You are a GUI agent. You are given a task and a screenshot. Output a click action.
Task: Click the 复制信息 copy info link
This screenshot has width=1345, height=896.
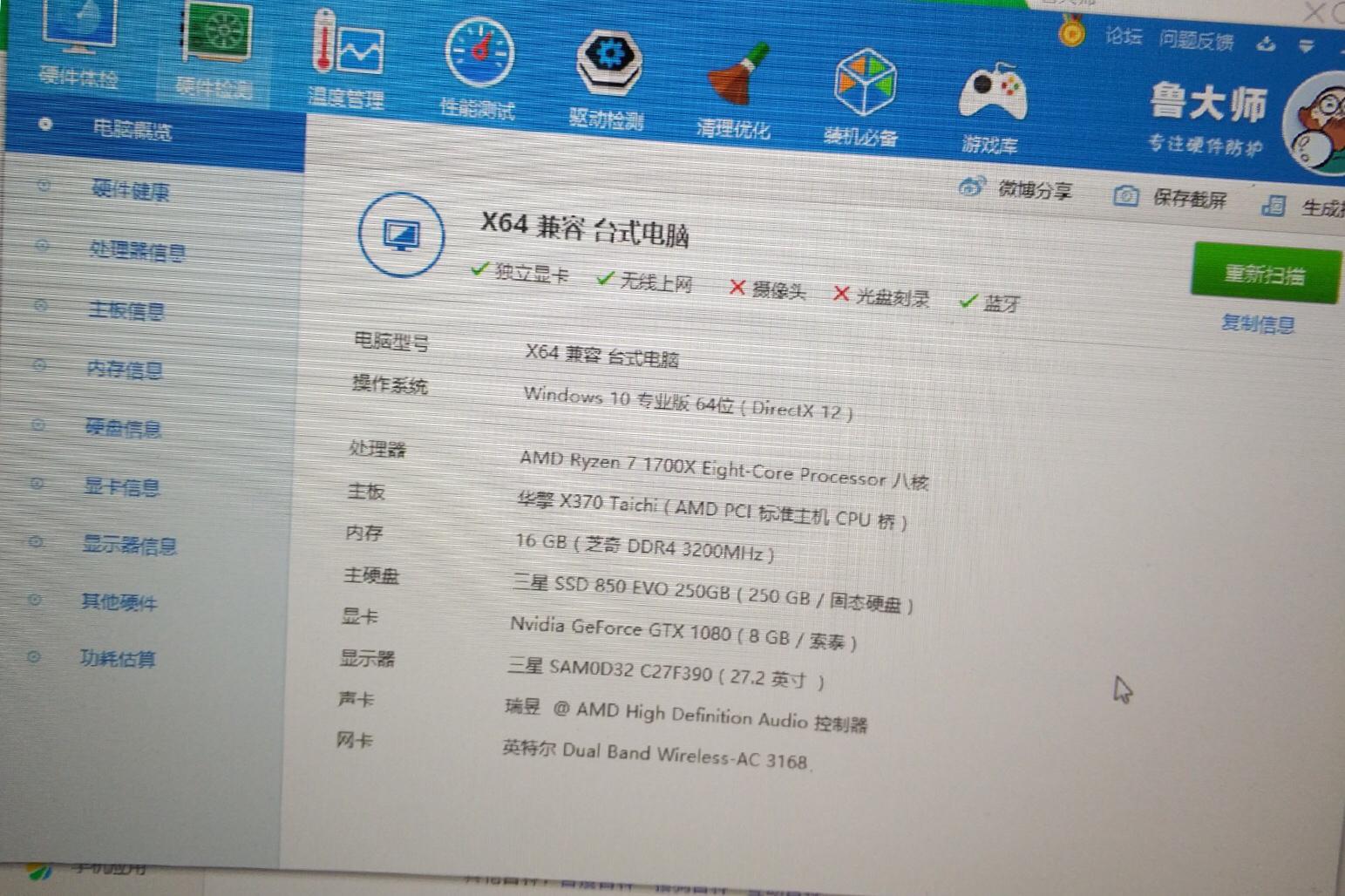pyautogui.click(x=1259, y=323)
